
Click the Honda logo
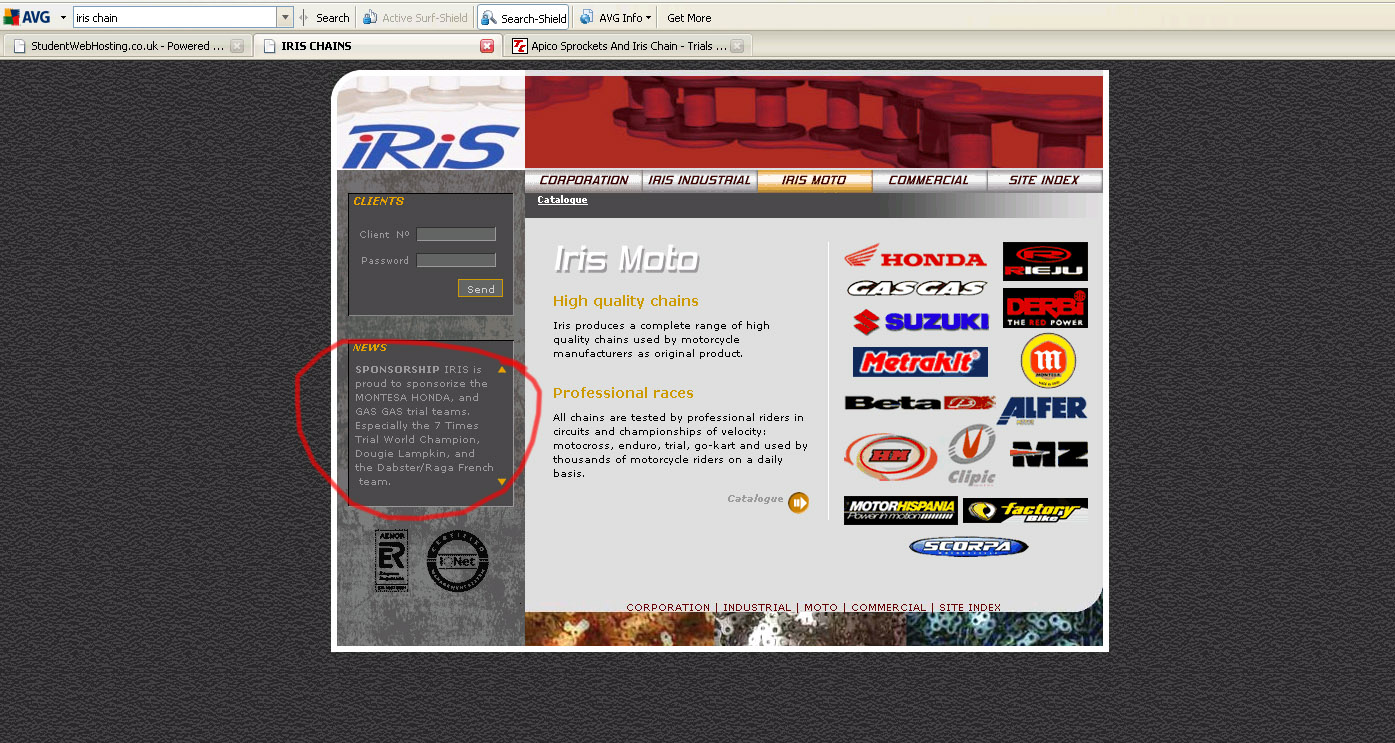point(915,257)
